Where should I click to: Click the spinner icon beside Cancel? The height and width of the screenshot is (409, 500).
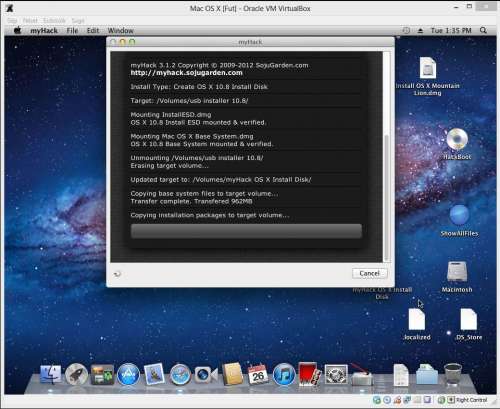(x=117, y=274)
